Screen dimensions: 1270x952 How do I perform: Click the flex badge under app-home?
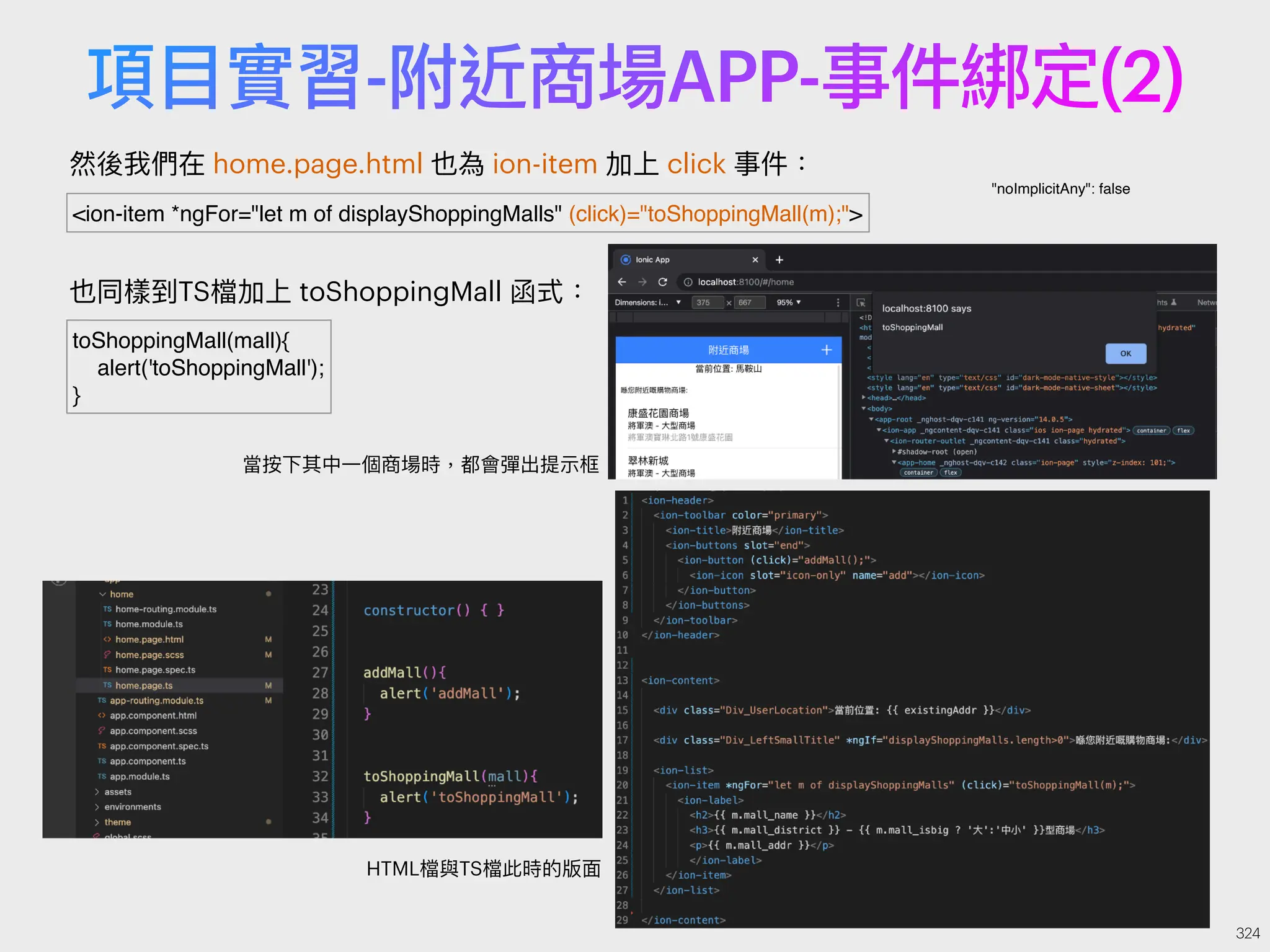point(951,472)
